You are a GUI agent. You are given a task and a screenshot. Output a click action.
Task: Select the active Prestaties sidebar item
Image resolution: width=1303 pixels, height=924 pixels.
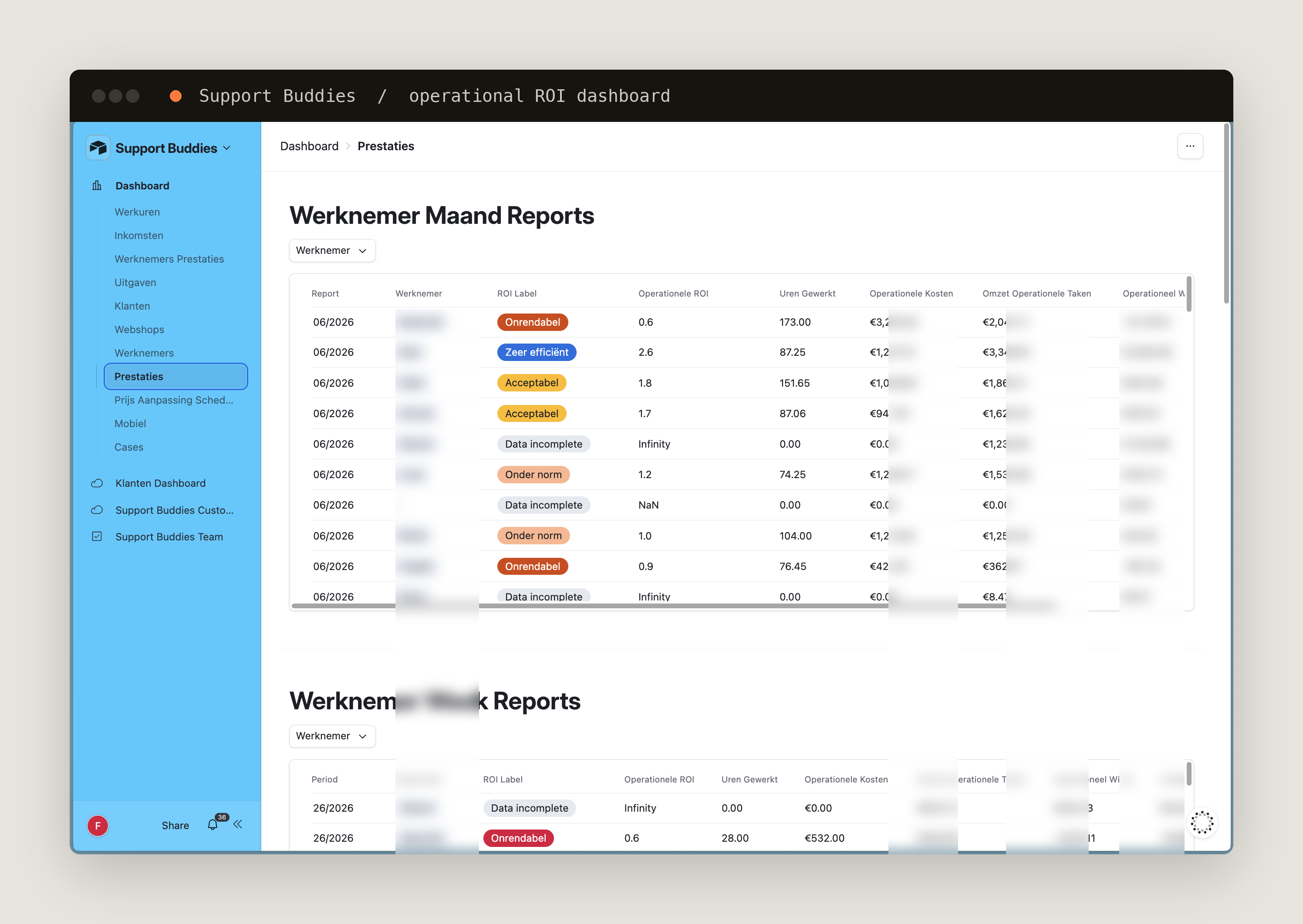pyautogui.click(x=176, y=376)
